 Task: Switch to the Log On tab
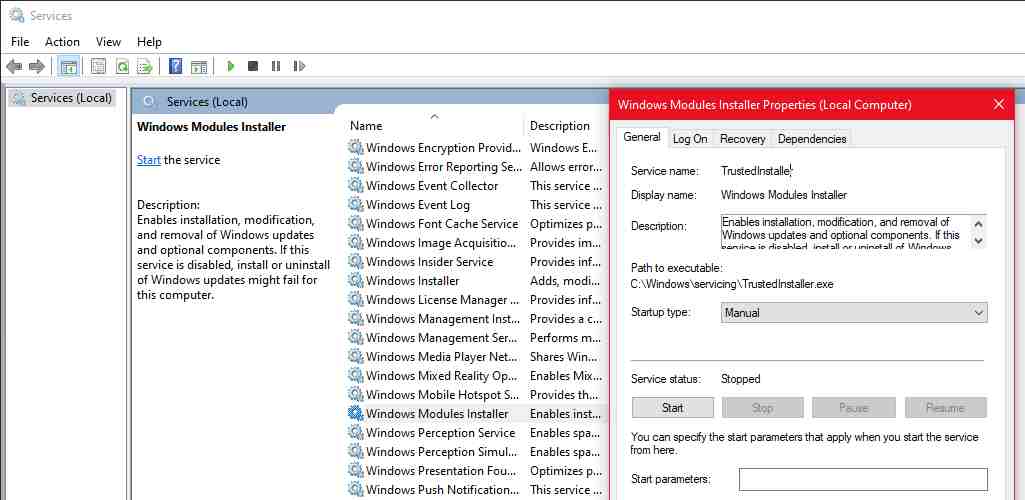click(x=690, y=139)
